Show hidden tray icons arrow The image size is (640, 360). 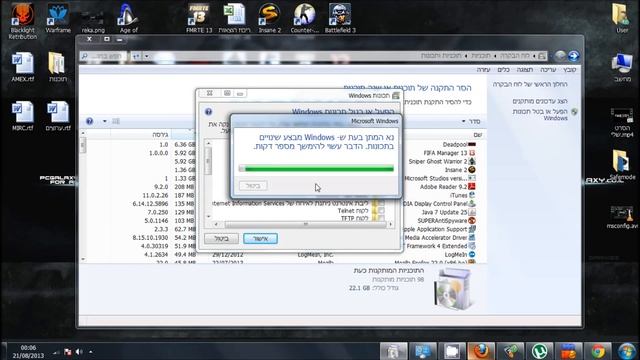click(x=91, y=352)
